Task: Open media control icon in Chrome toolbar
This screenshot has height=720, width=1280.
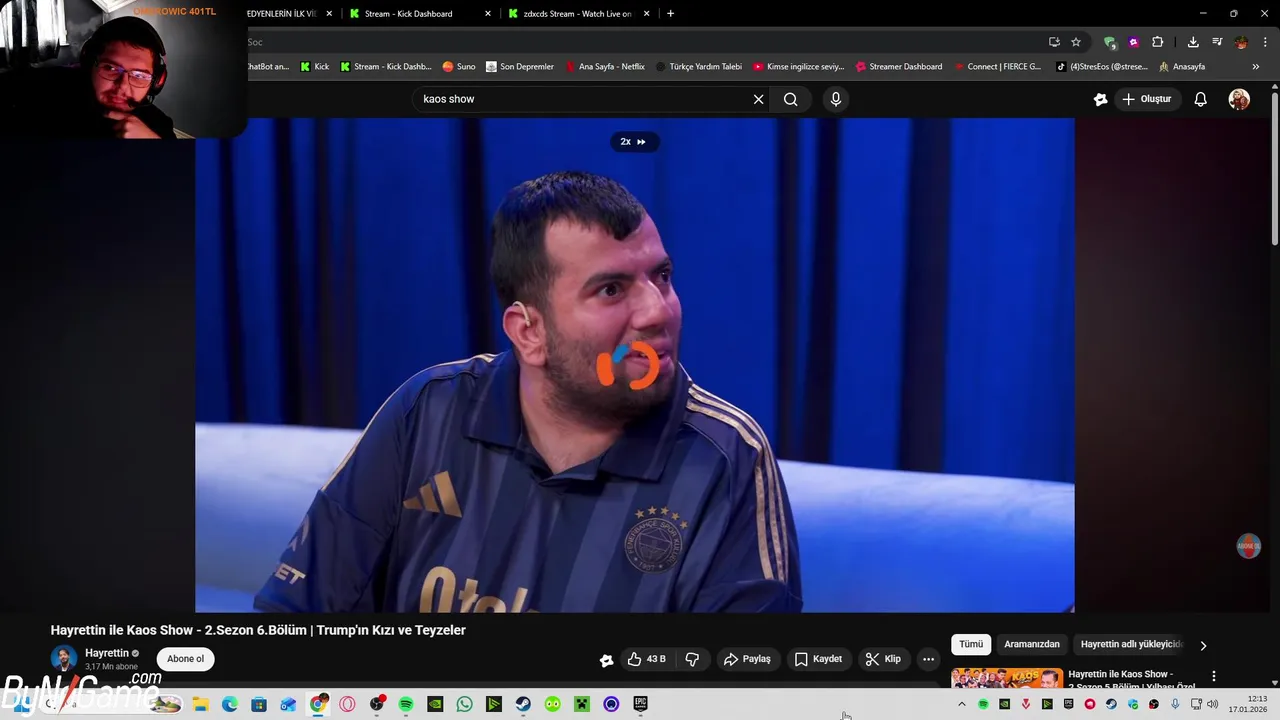Action: 1217,42
